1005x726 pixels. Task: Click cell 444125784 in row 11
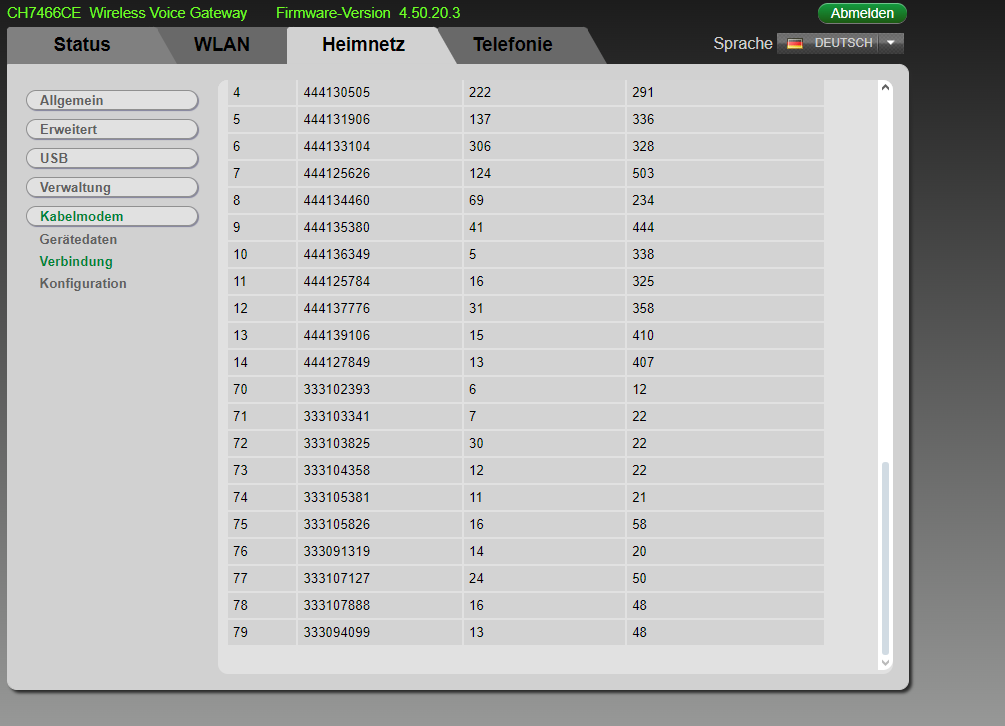[379, 281]
